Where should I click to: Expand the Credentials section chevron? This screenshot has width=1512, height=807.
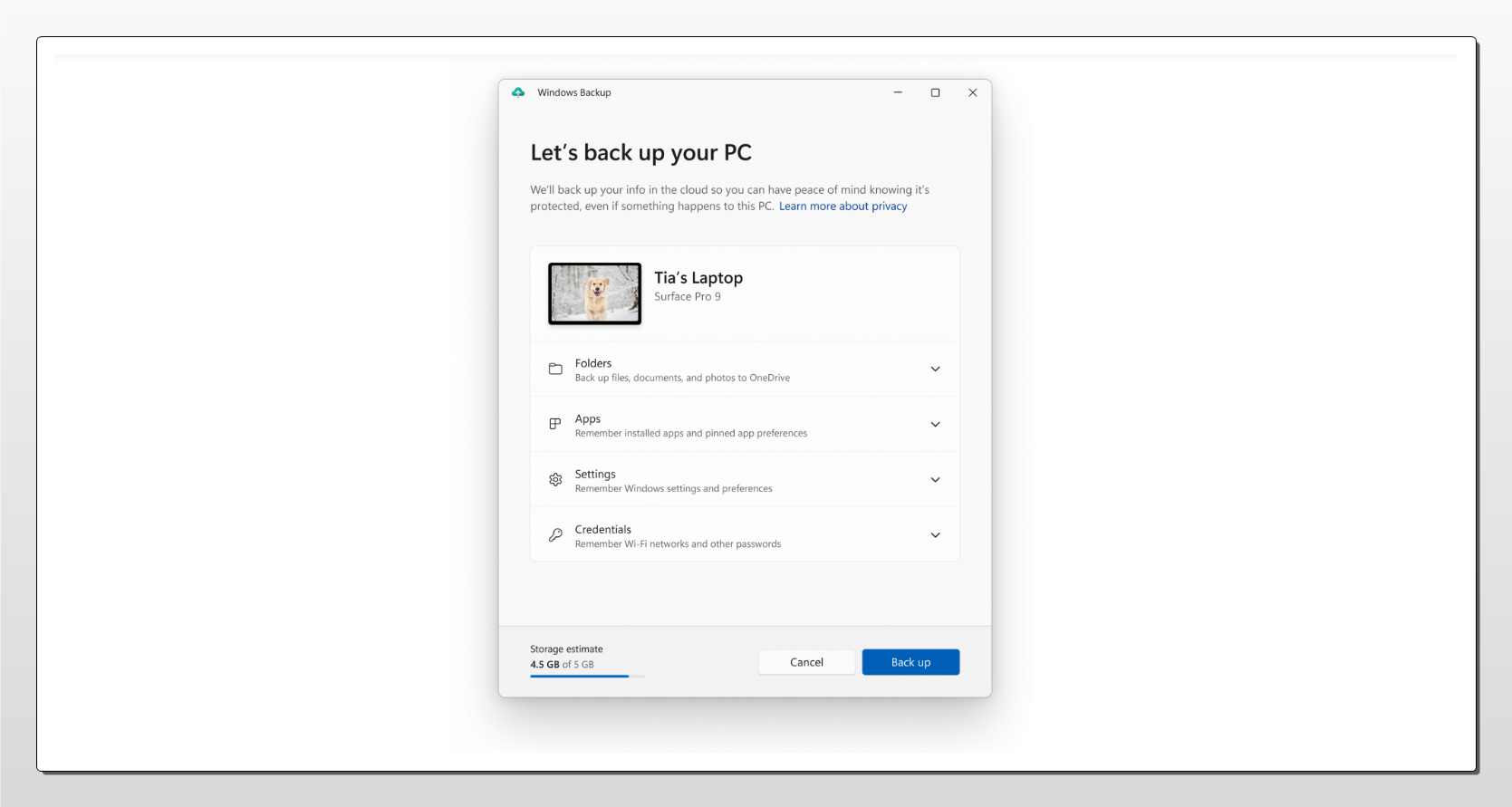pos(935,535)
